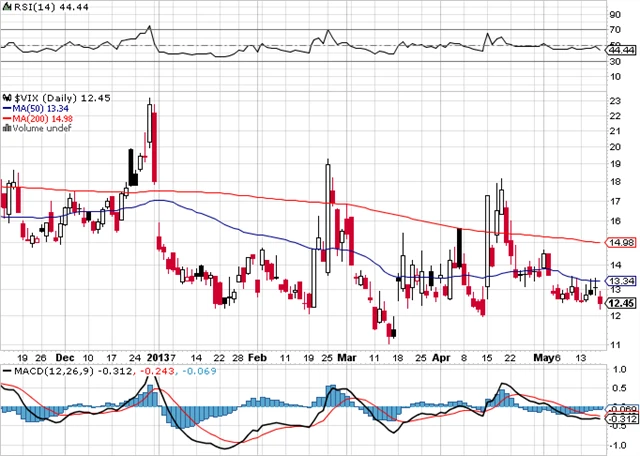This screenshot has height=456, width=640.
Task: Click the 2013 year label on date axis
Action: 158,358
